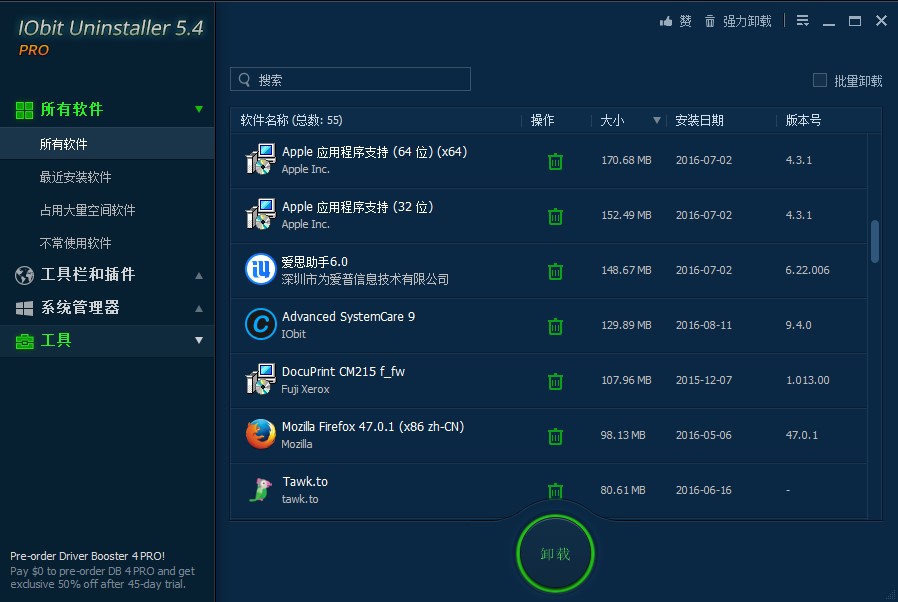Click the green toolbox 工具 icon
The width and height of the screenshot is (898, 602).
pos(24,341)
